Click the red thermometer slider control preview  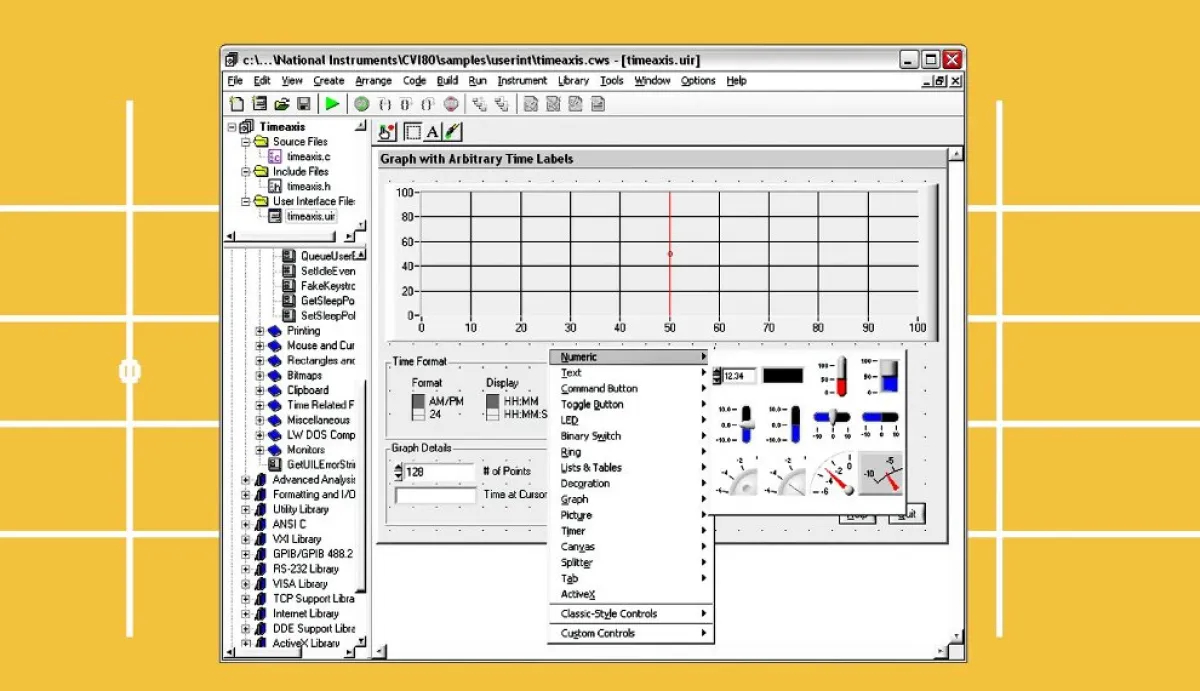(842, 375)
